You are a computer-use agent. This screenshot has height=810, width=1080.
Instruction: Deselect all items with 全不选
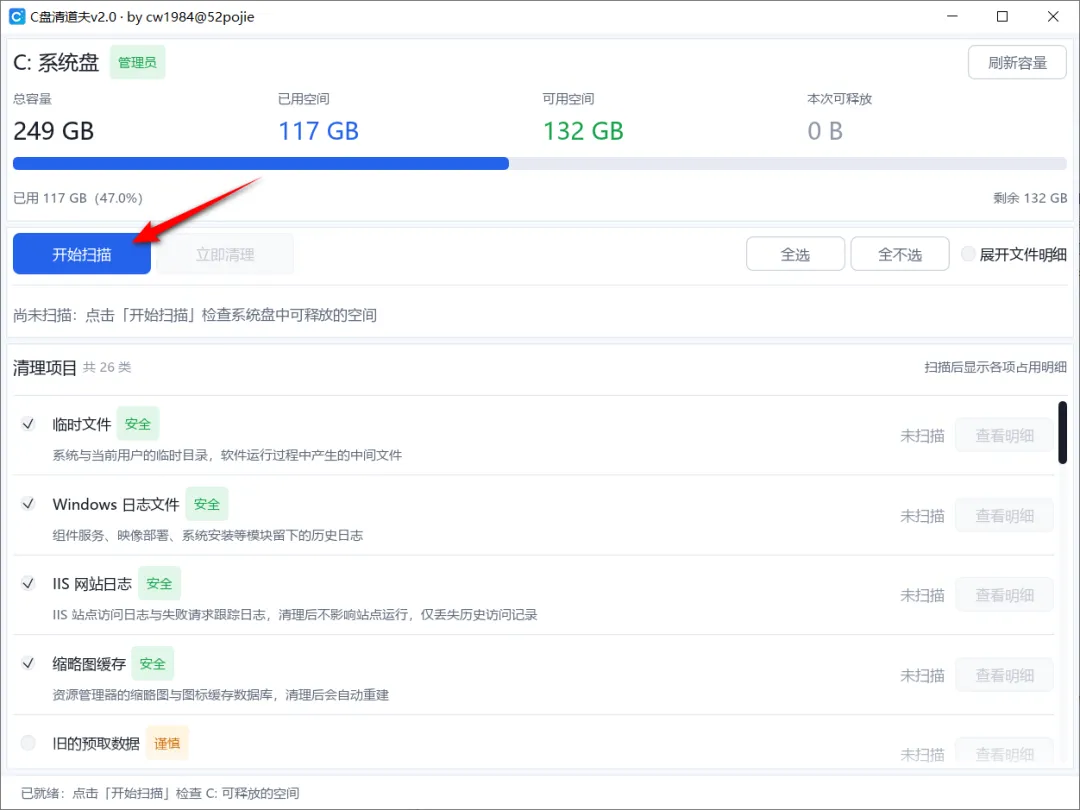tap(900, 254)
